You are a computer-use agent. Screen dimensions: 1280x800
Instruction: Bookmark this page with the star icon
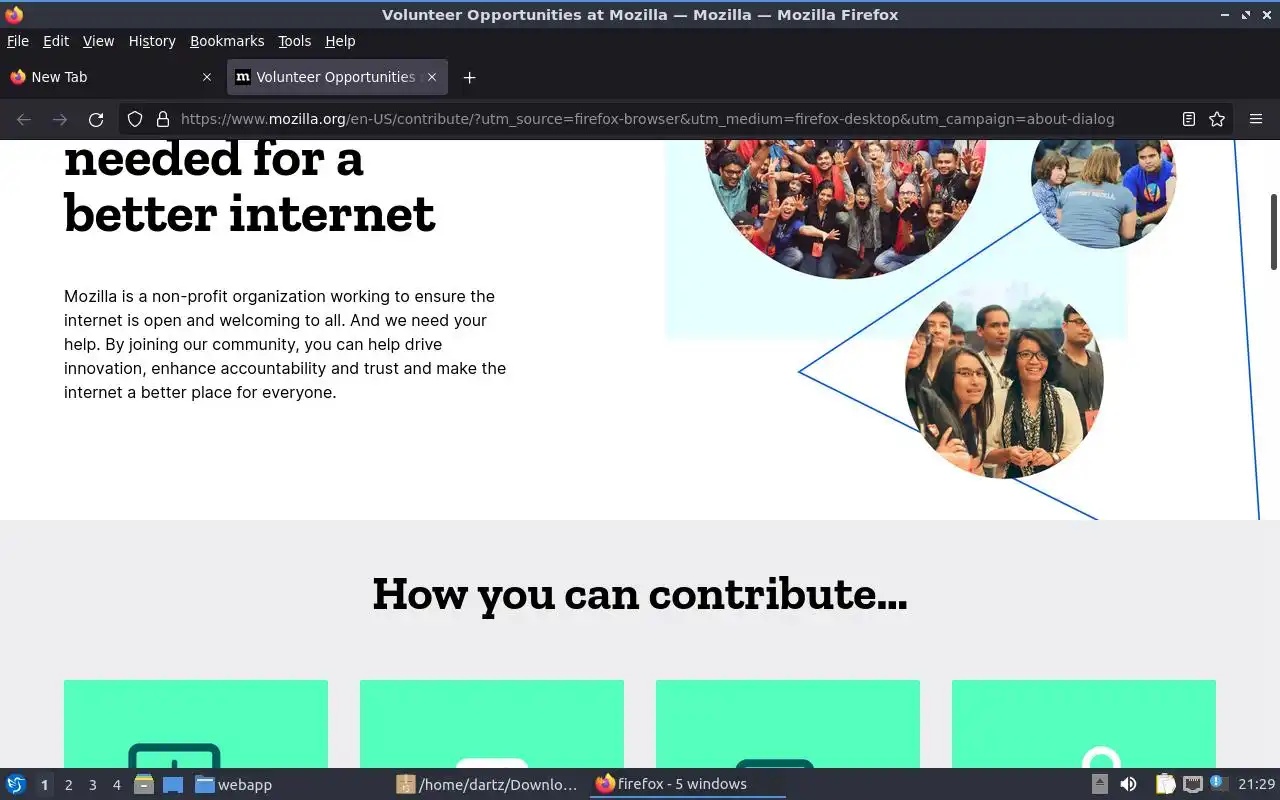[x=1217, y=119]
